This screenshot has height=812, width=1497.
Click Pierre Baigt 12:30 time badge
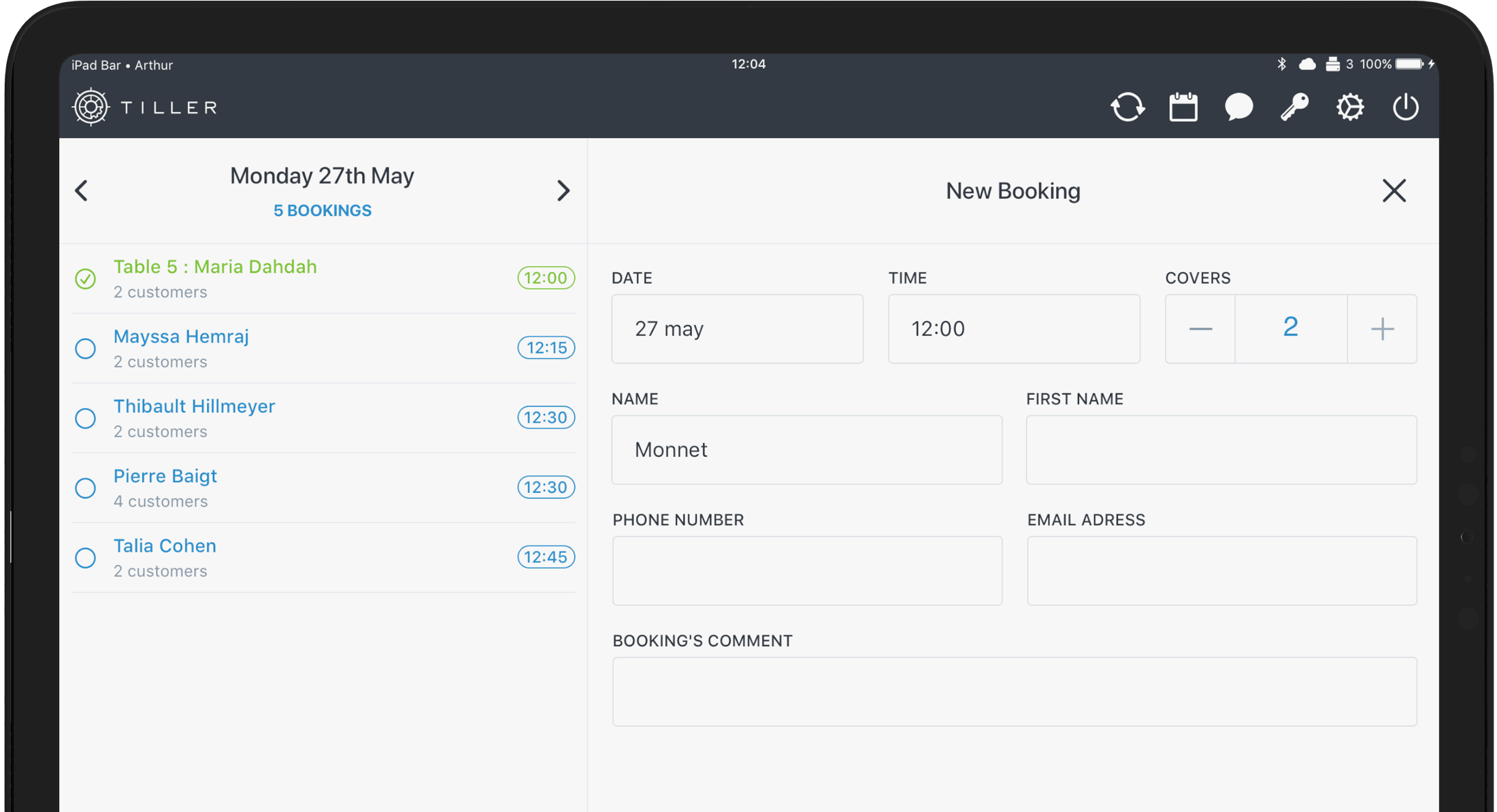click(546, 487)
